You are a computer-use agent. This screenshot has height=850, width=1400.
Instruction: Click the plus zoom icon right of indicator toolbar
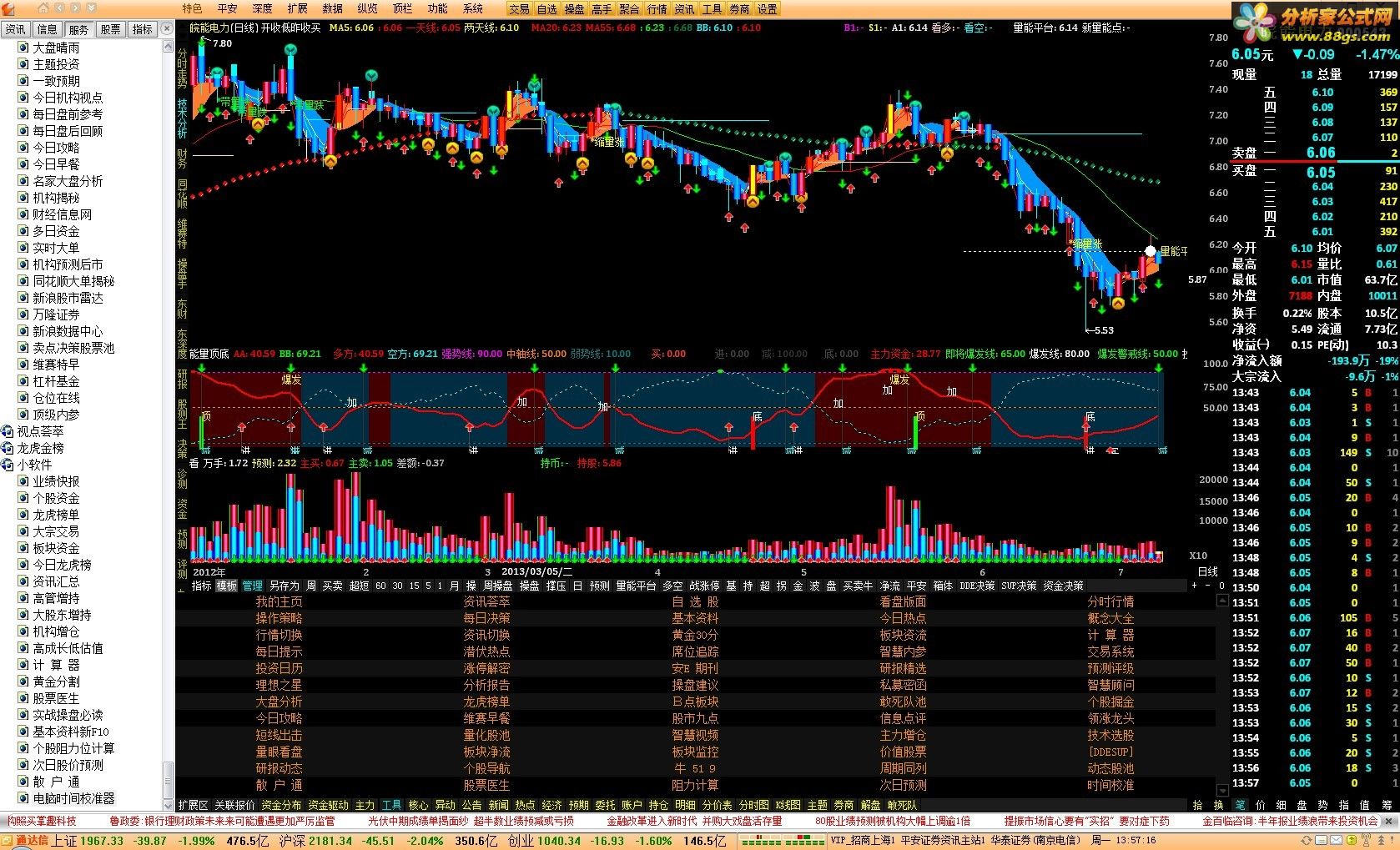1194,586
